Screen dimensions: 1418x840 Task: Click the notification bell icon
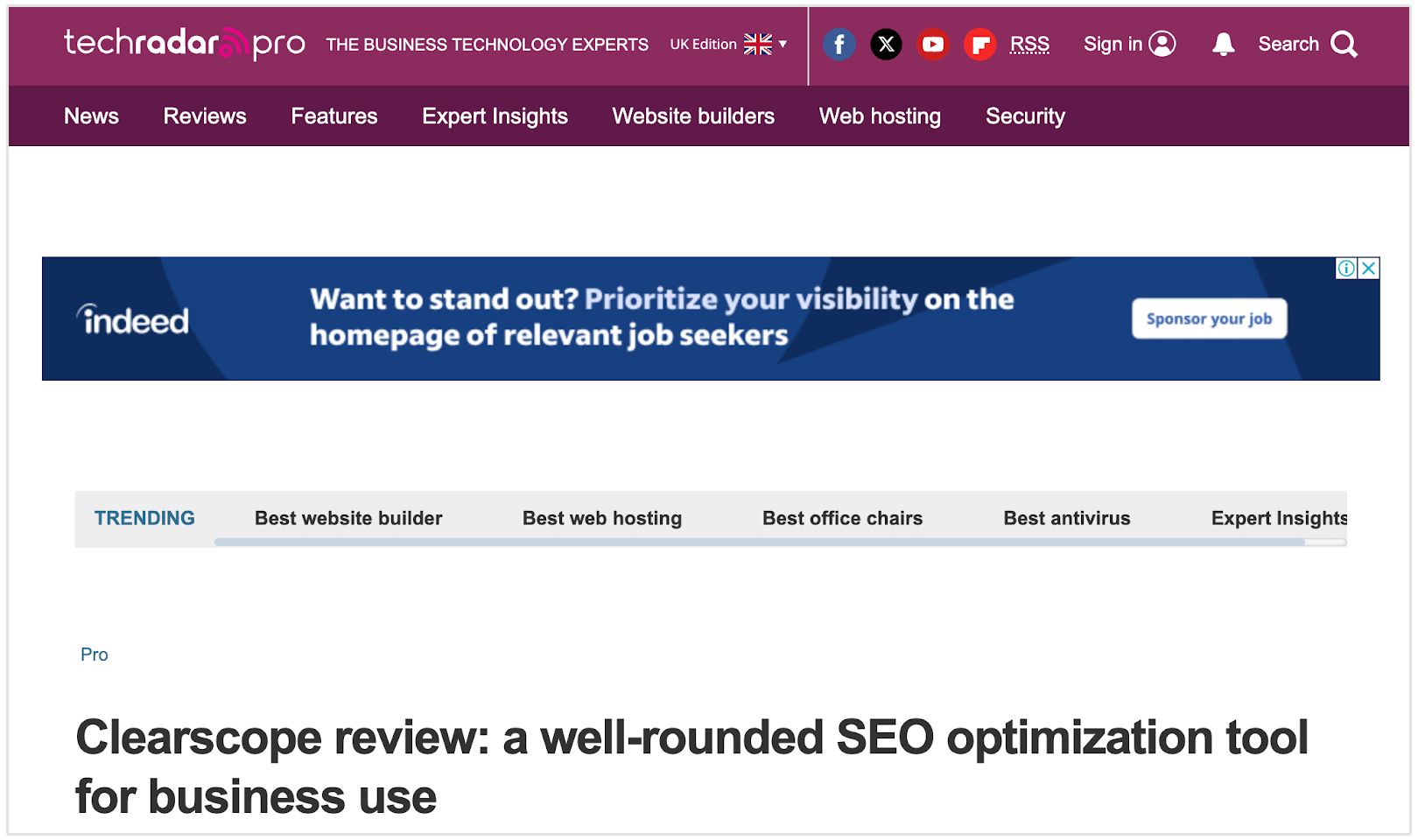[x=1223, y=44]
